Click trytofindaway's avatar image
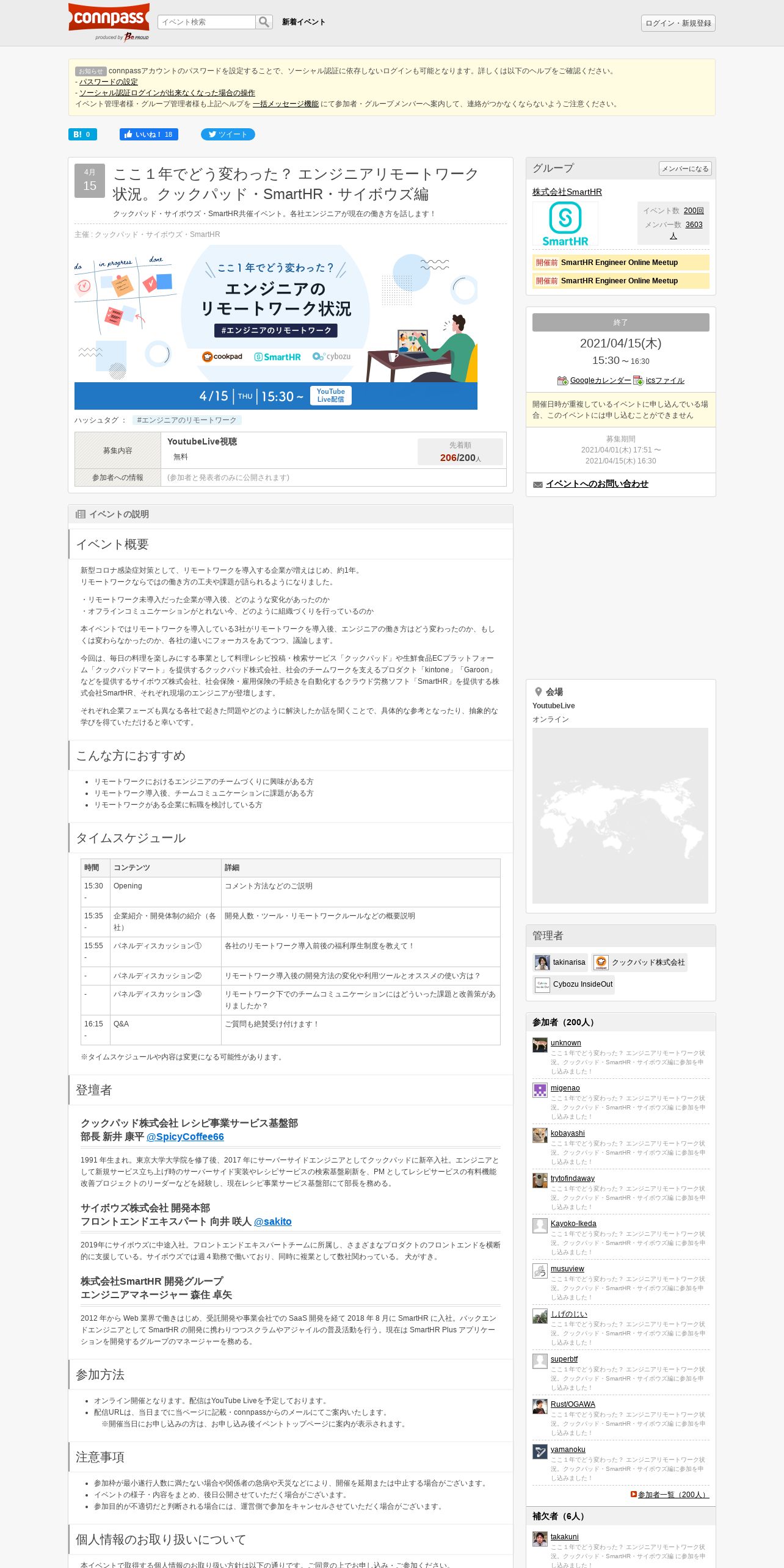The width and height of the screenshot is (784, 1568). 540,1180
